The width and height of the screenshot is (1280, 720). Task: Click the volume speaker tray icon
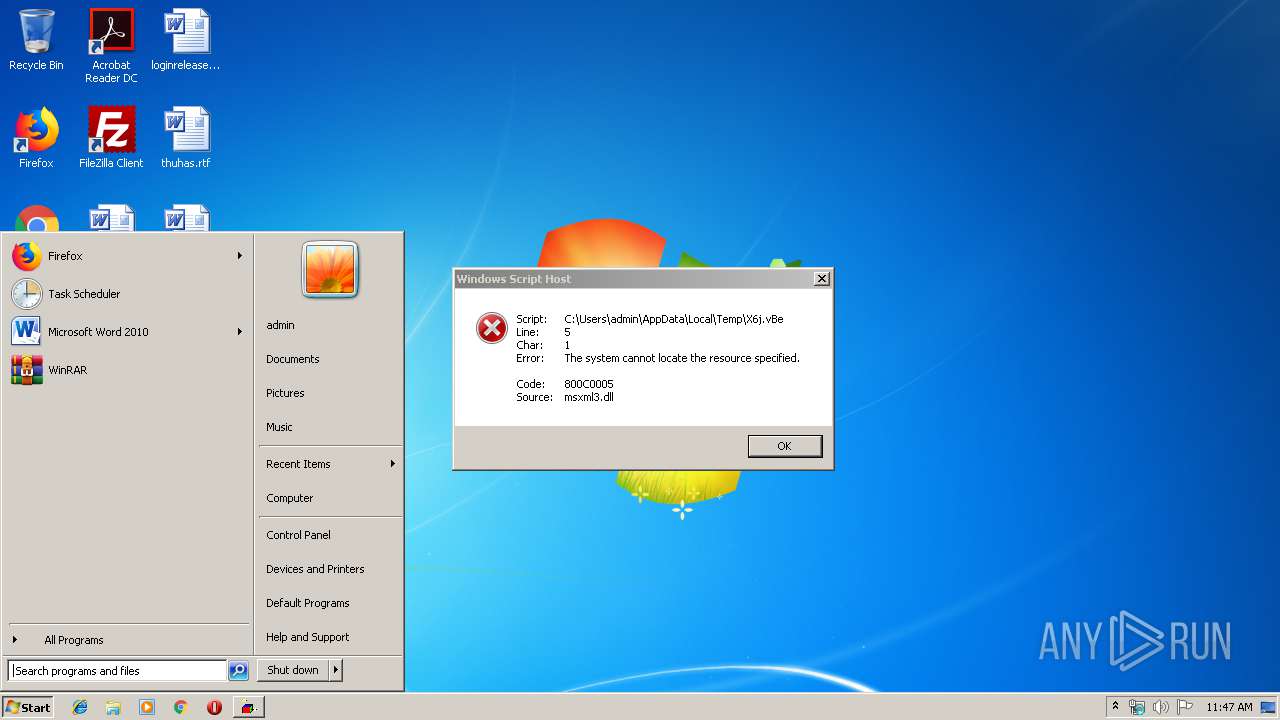(1161, 707)
